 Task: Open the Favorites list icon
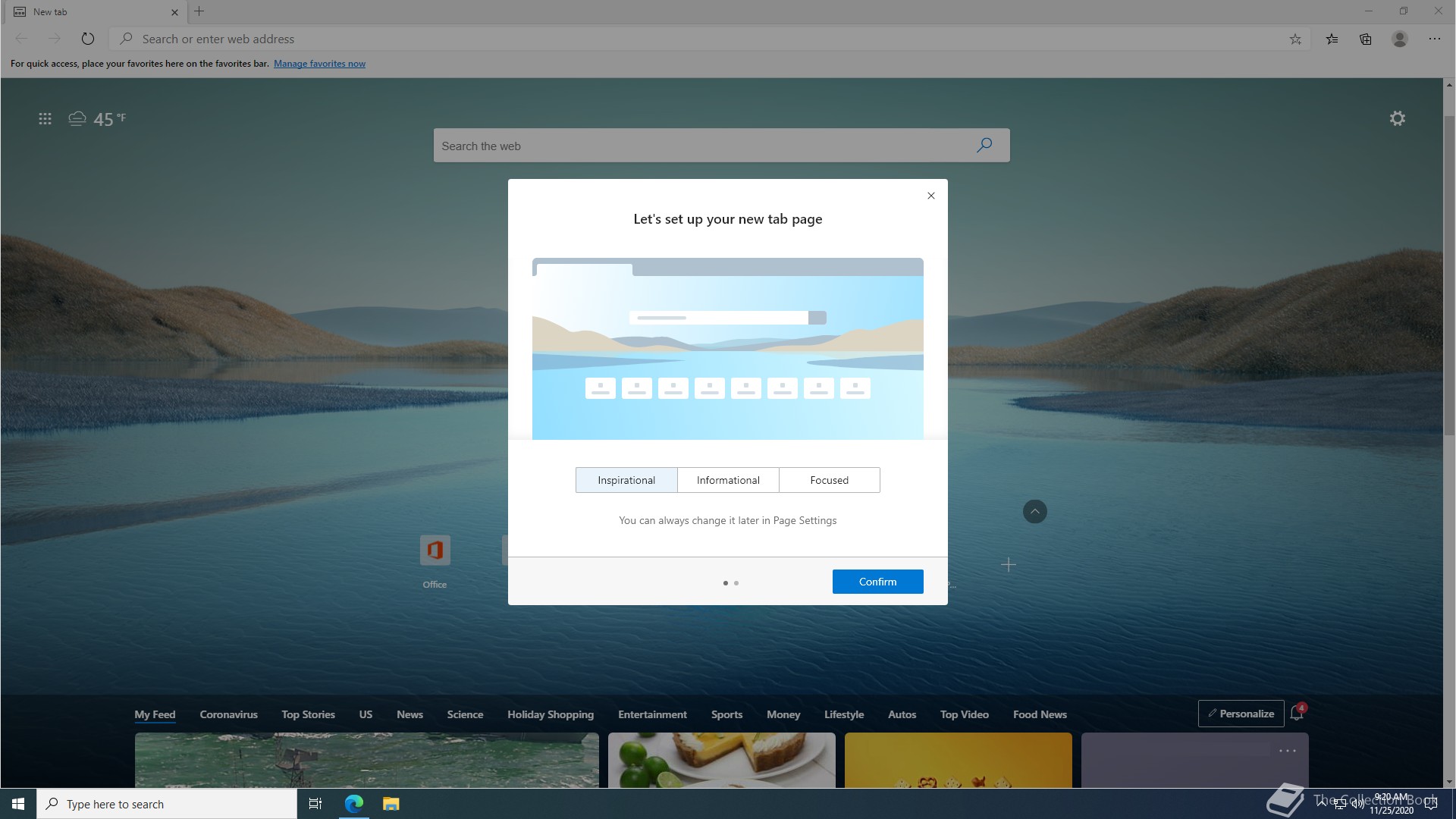[1332, 39]
